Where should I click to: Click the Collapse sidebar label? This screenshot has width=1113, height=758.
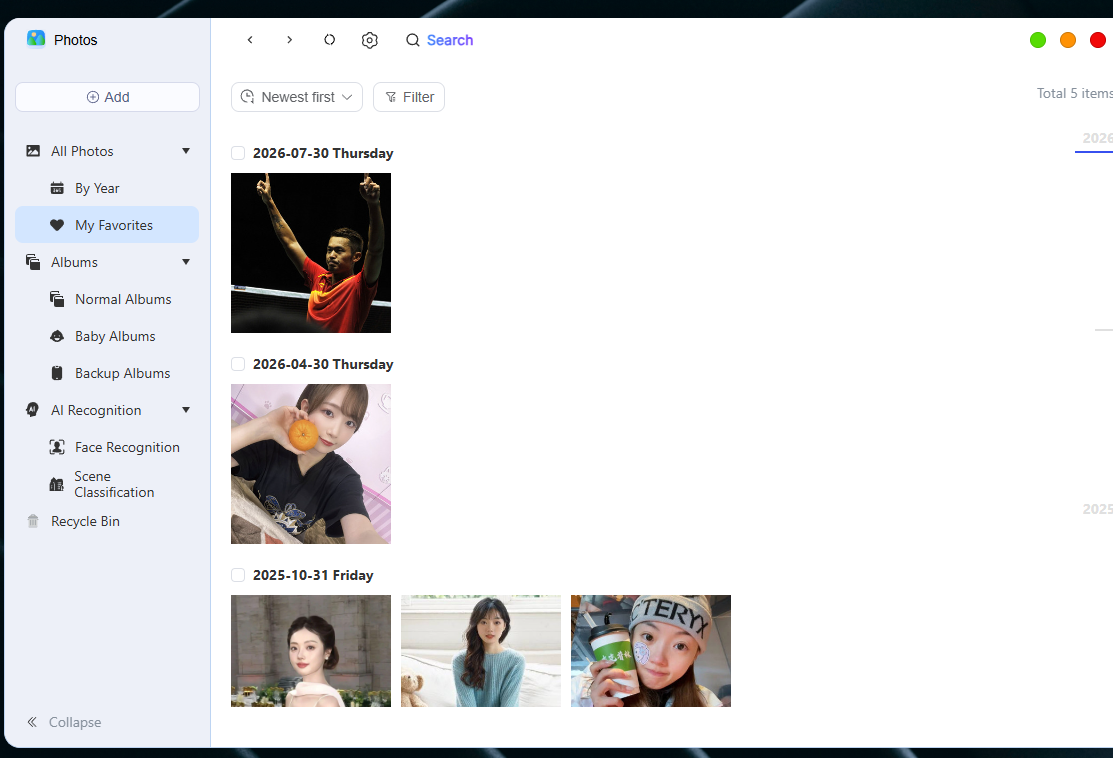(x=75, y=722)
